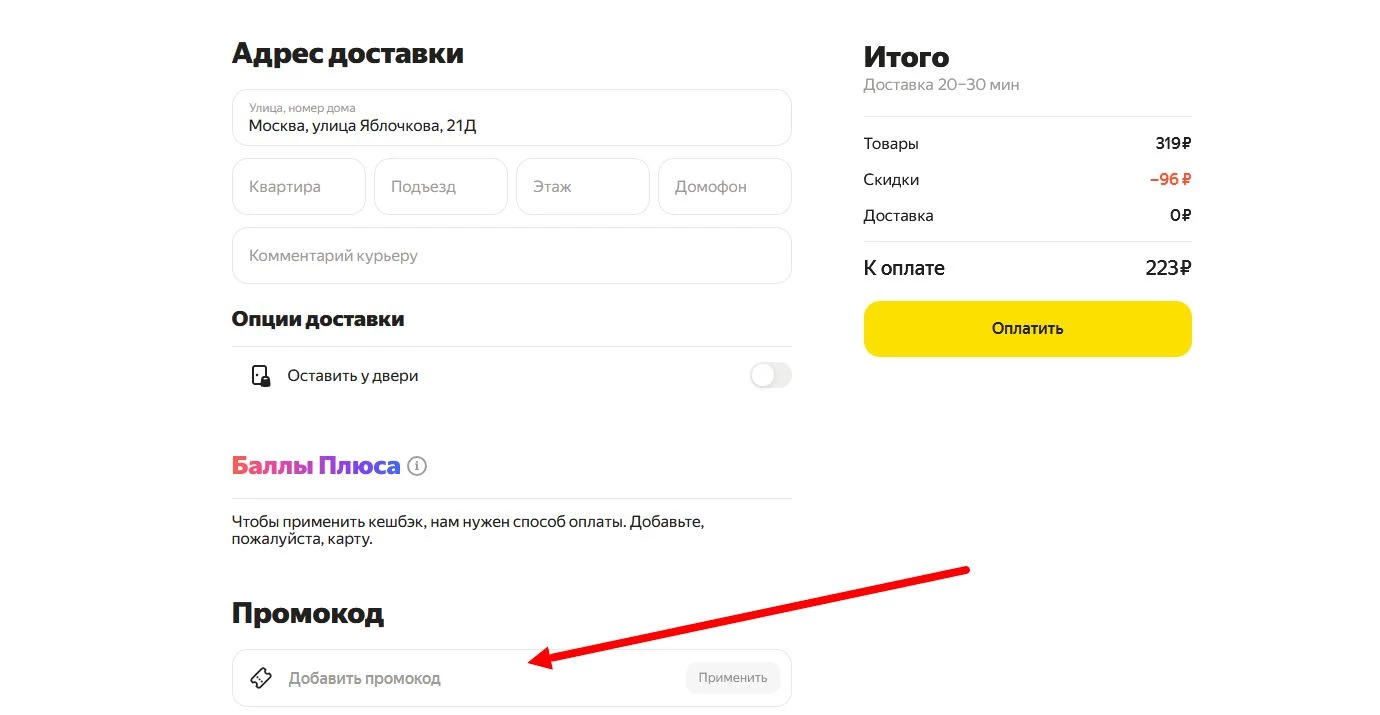Open the Баллы Плюса section
Screen dimensions: 1380x715
[x=318, y=465]
